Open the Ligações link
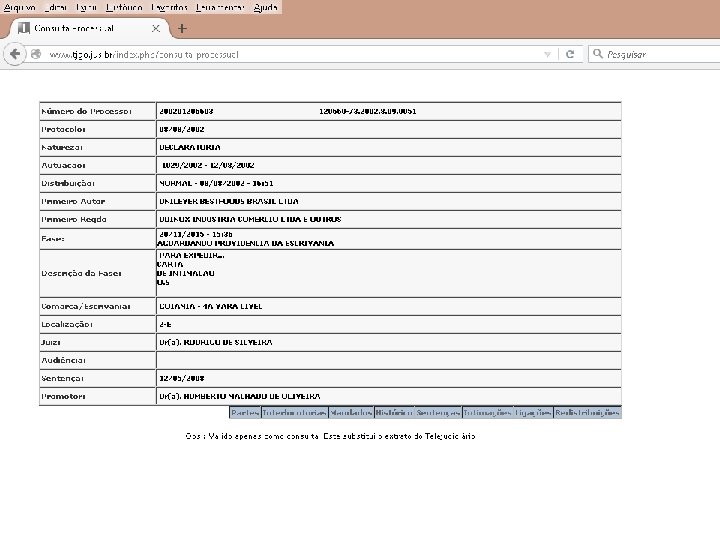The width and height of the screenshot is (720, 540). 533,412
